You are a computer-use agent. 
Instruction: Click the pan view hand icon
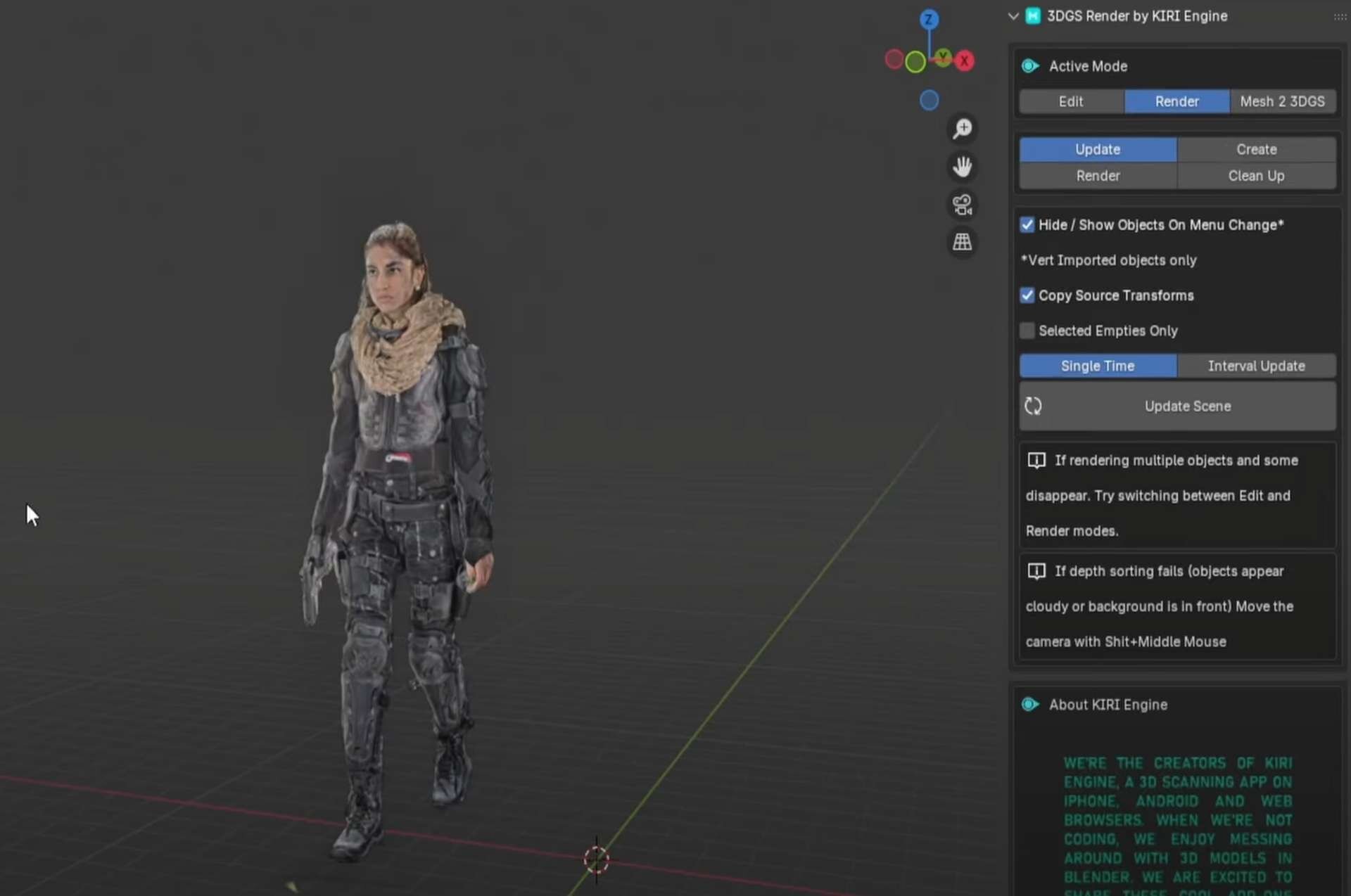pyautogui.click(x=962, y=167)
